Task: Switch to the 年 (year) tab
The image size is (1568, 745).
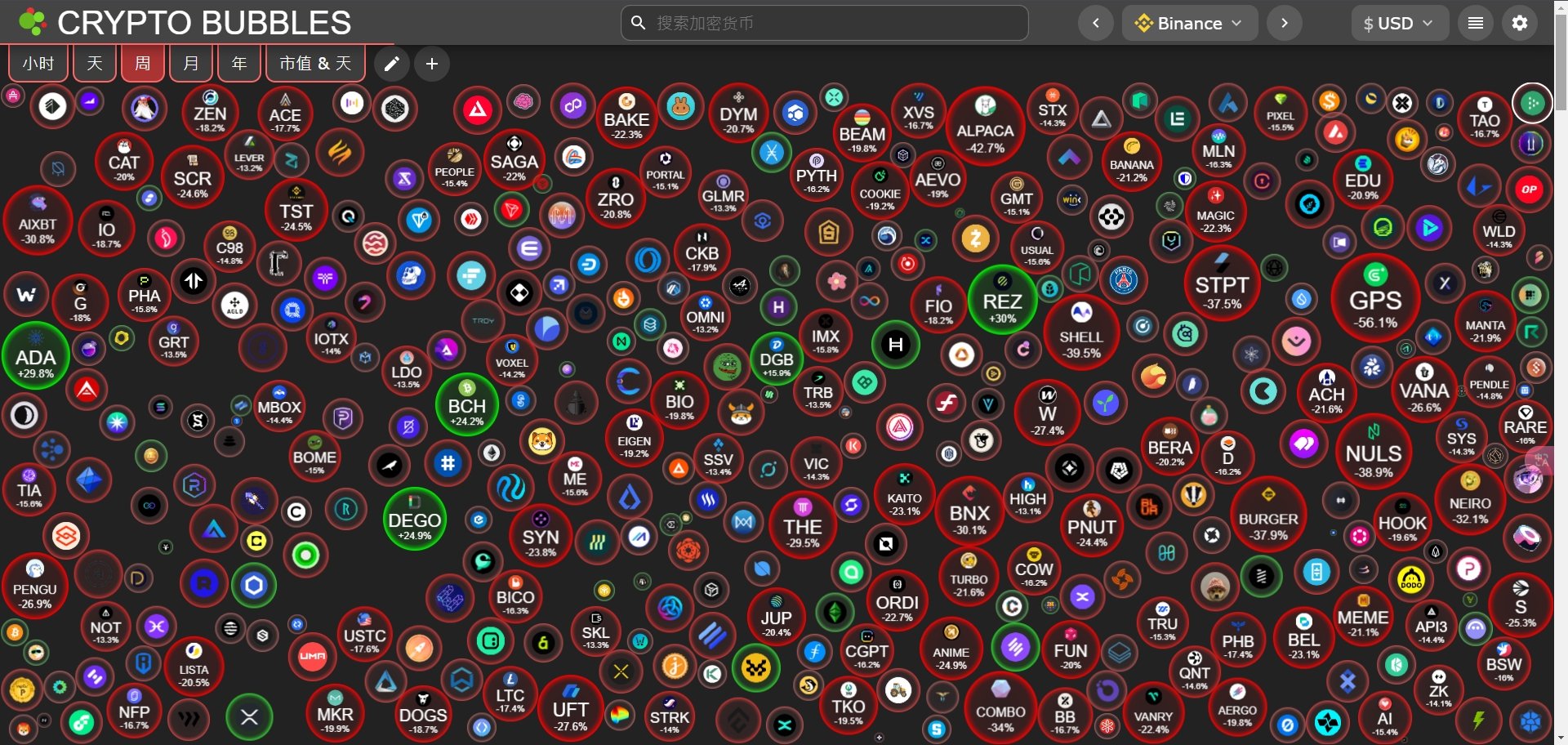Action: (239, 64)
